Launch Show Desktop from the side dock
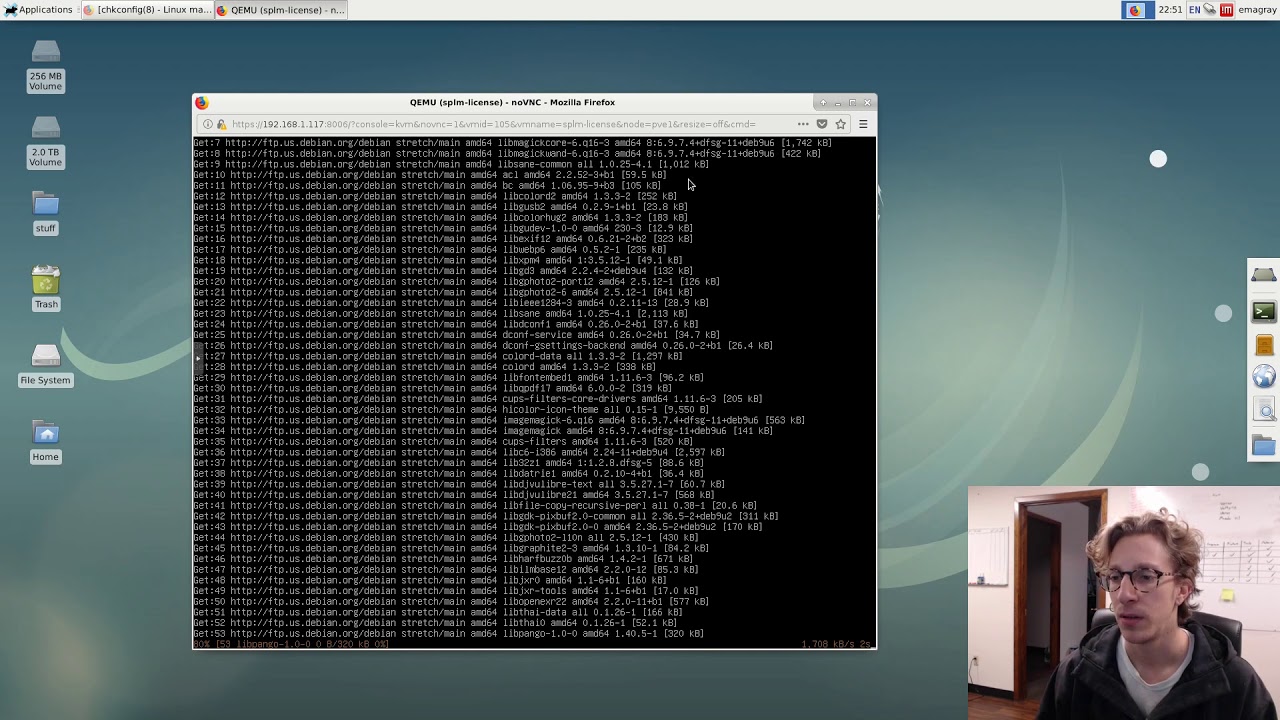Image resolution: width=1280 pixels, height=720 pixels. click(1264, 275)
